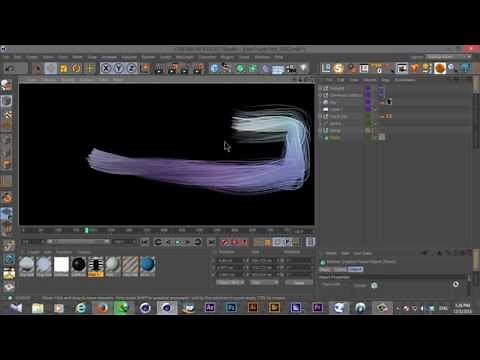Toggle the X axis lock

pos(106,69)
